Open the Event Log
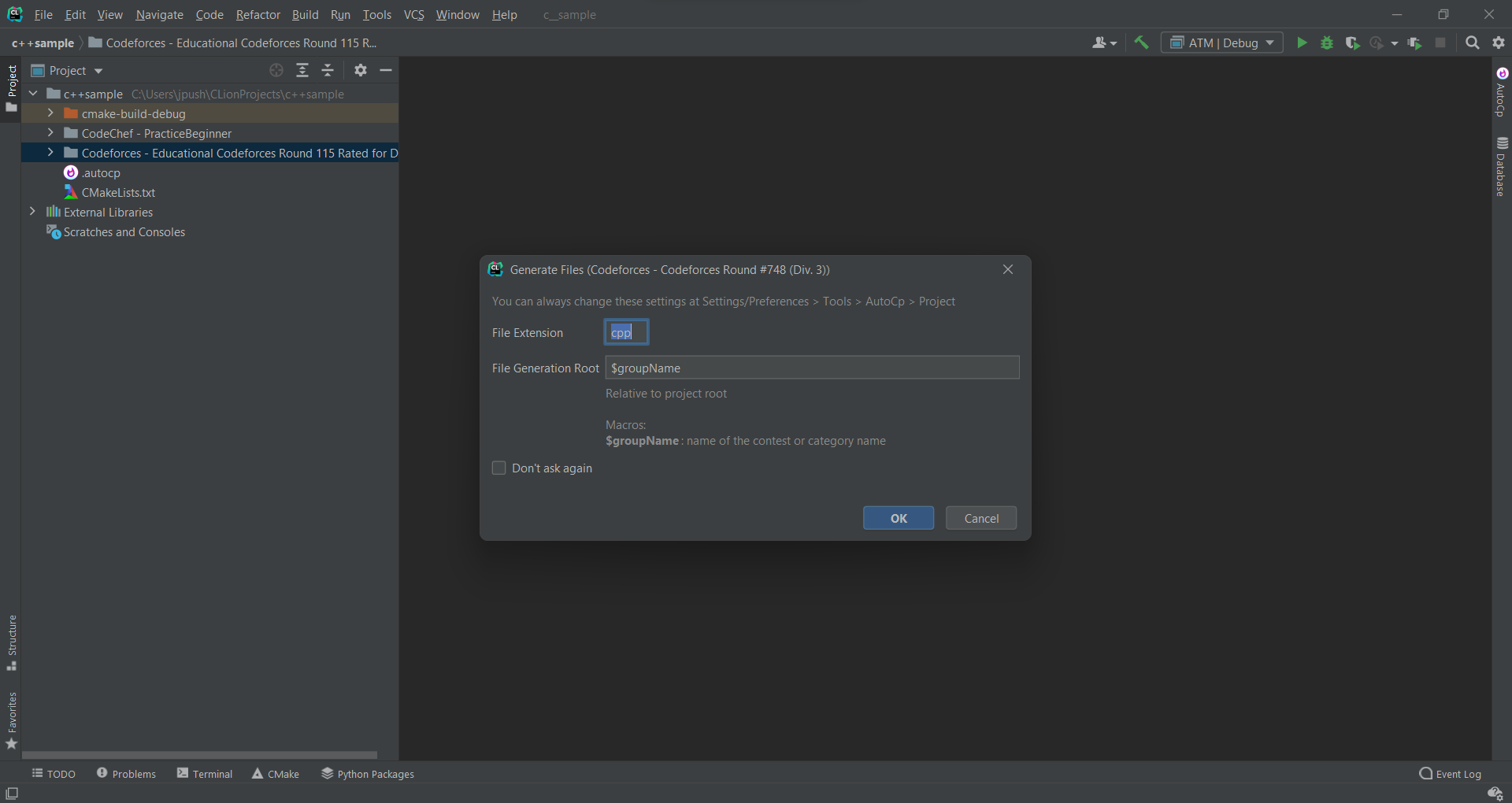The image size is (1512, 803). (1450, 774)
